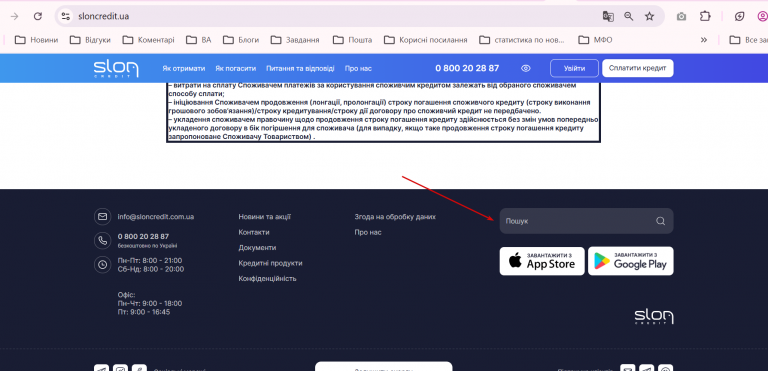Open the all bookmarks folder at right

[x=748, y=40]
